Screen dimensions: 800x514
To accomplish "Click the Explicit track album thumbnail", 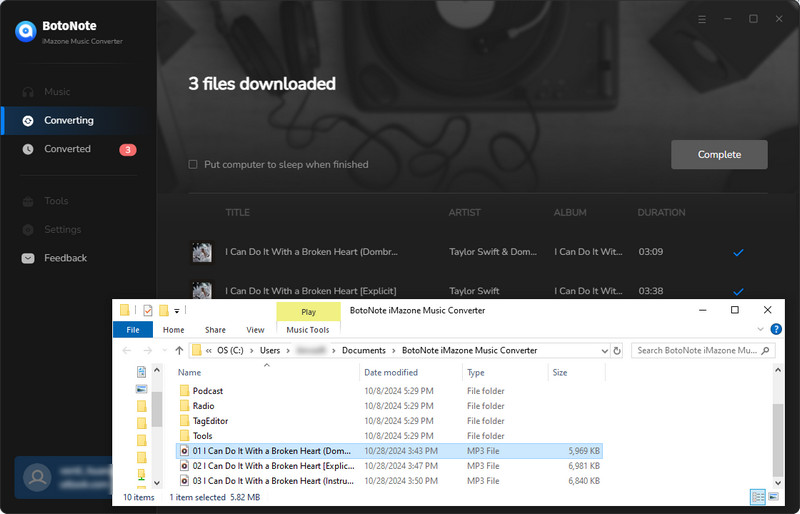I will click(x=202, y=290).
